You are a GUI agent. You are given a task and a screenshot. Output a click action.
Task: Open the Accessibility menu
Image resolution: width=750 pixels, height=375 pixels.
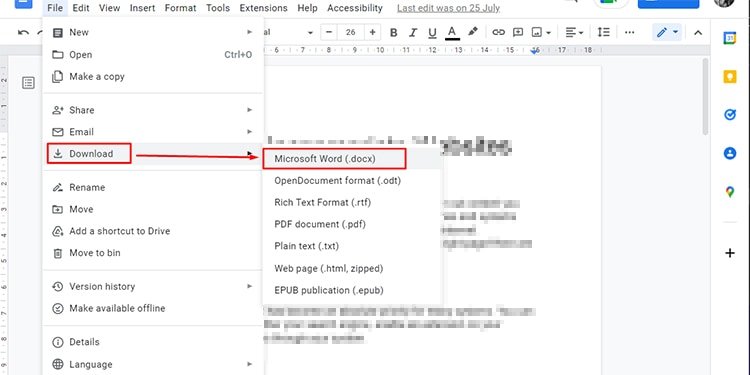tap(355, 8)
